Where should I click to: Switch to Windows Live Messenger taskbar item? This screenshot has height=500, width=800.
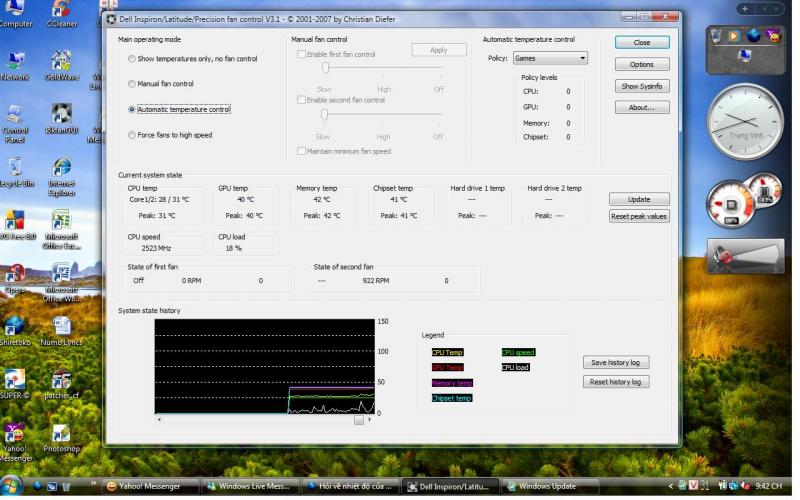(249, 487)
